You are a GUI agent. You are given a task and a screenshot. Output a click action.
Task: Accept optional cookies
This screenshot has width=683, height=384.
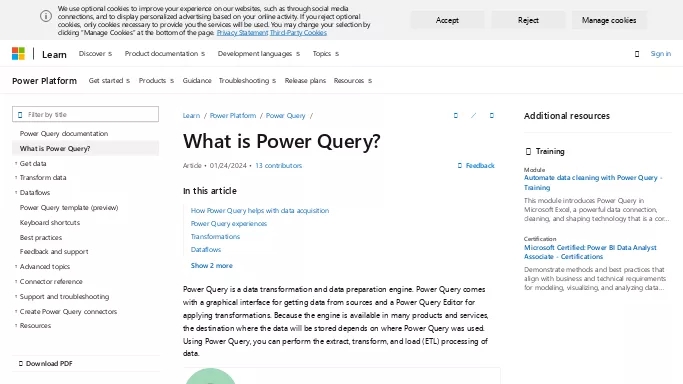(447, 20)
